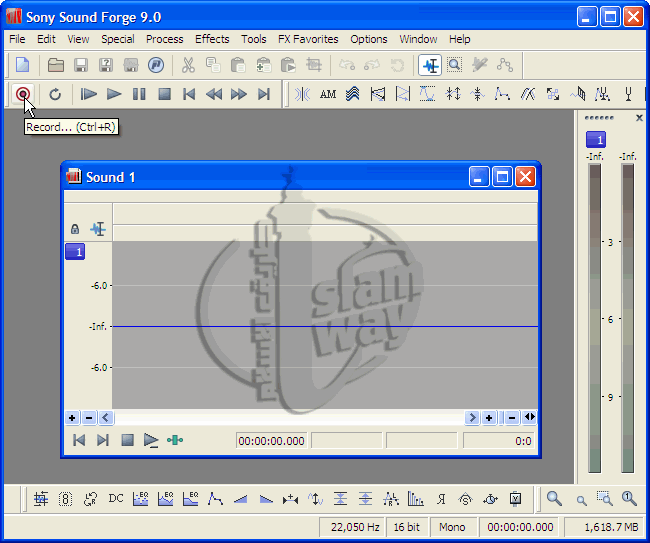Image resolution: width=650 pixels, height=543 pixels.
Task: Click channel 1 button in meters panel
Action: pos(596,140)
